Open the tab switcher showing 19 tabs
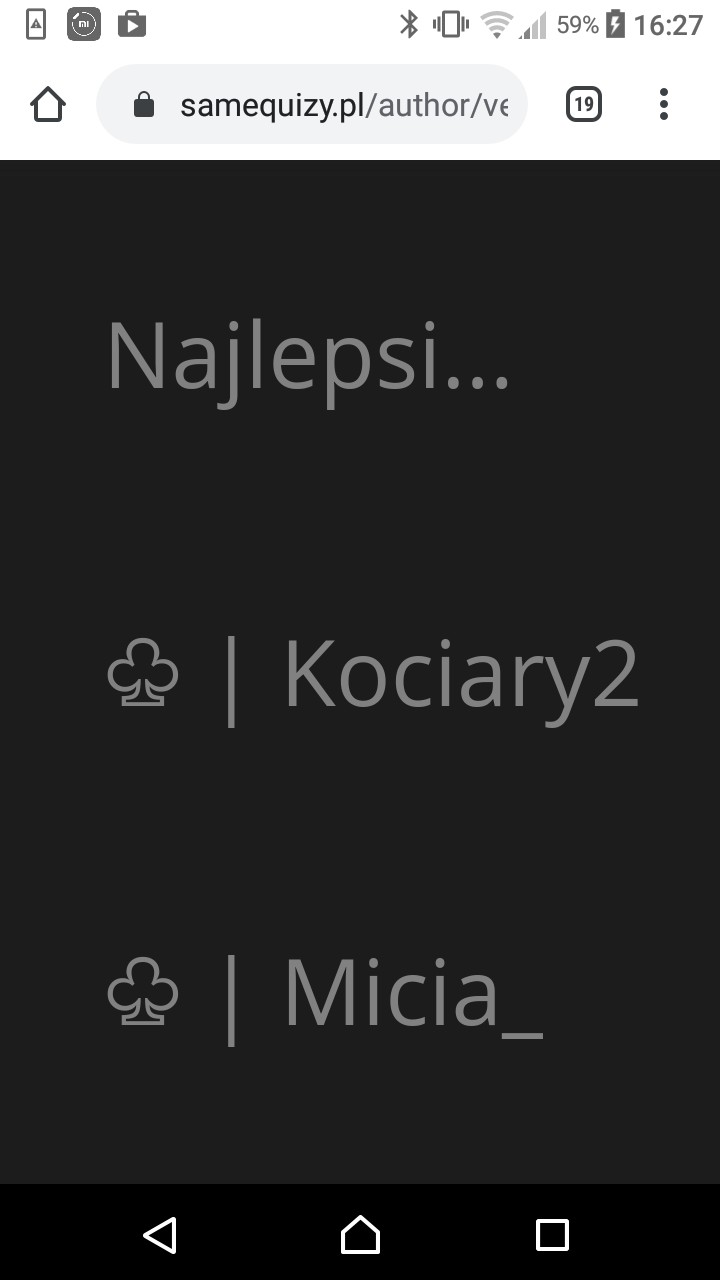This screenshot has height=1280, width=720. 584,104
